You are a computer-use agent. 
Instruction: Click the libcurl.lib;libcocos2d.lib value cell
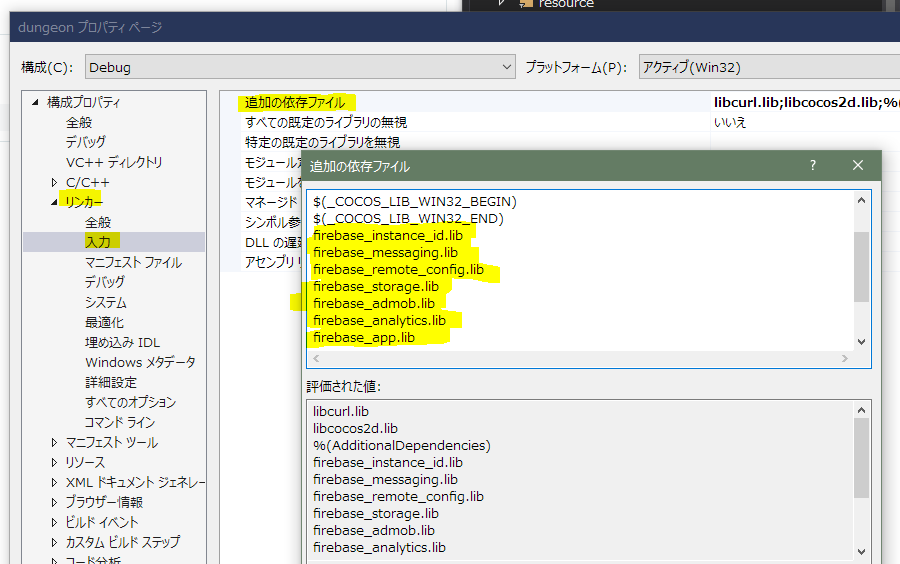[805, 103]
